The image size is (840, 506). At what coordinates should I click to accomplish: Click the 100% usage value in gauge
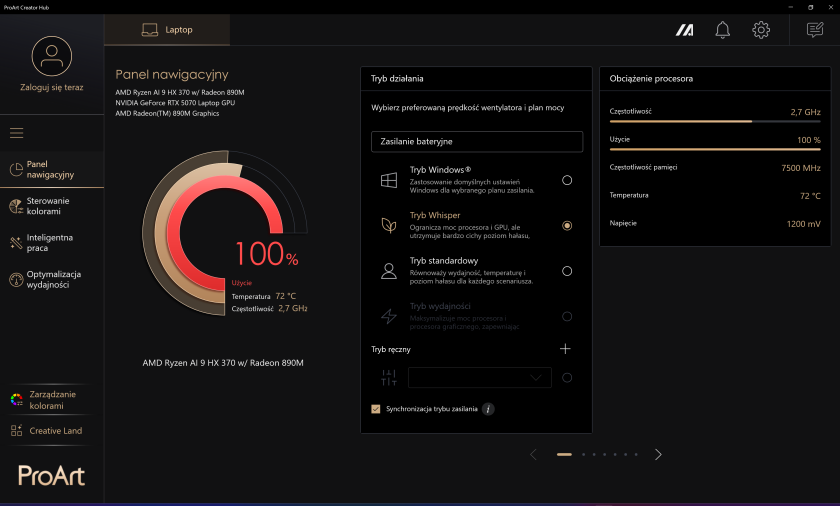click(266, 254)
